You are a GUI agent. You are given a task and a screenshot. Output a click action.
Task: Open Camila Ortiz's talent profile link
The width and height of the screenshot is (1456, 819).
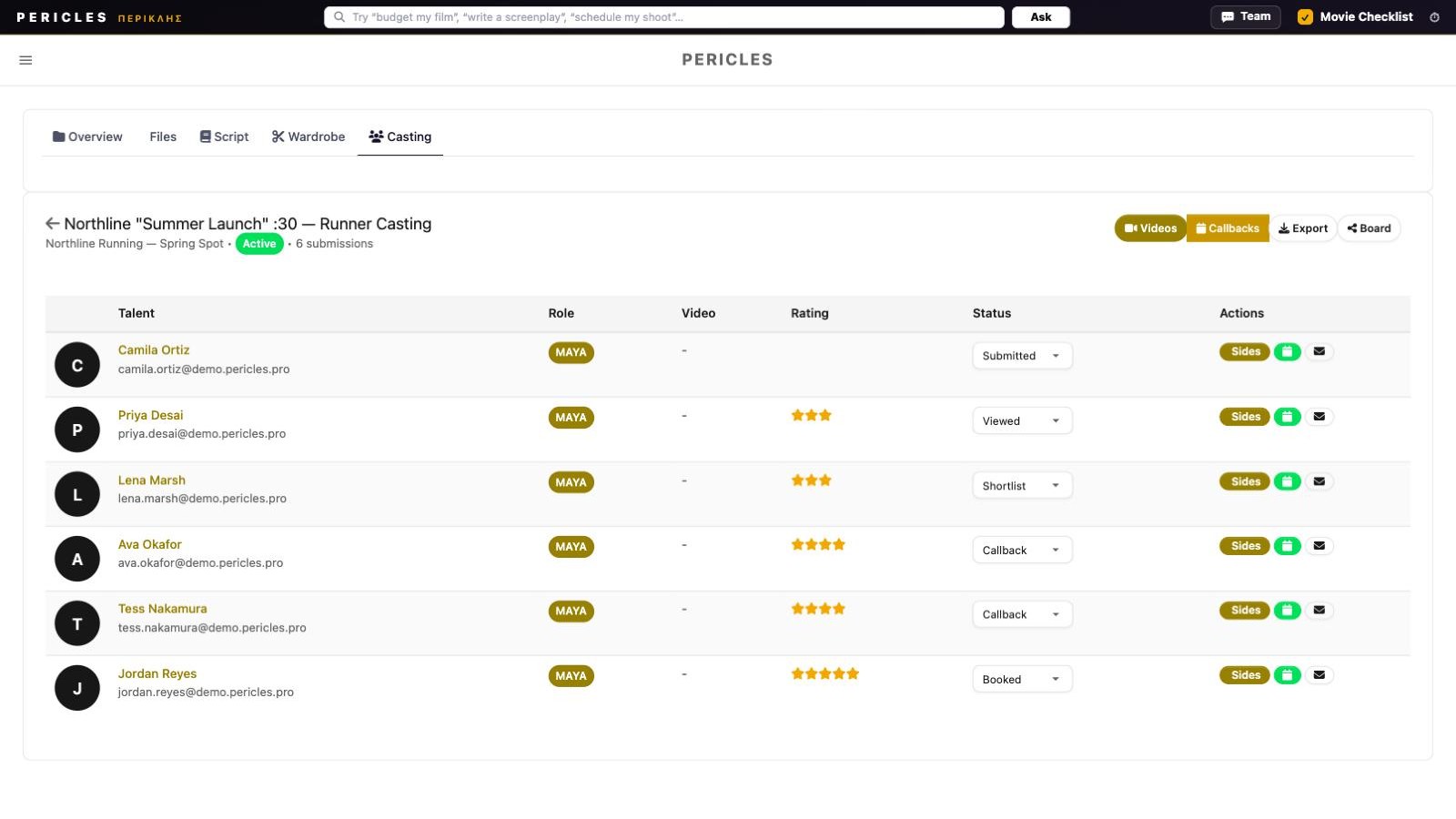click(x=154, y=350)
